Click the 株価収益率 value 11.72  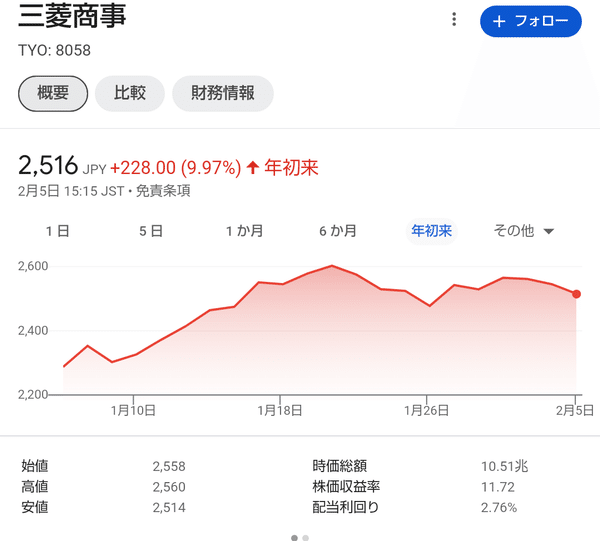(498, 487)
